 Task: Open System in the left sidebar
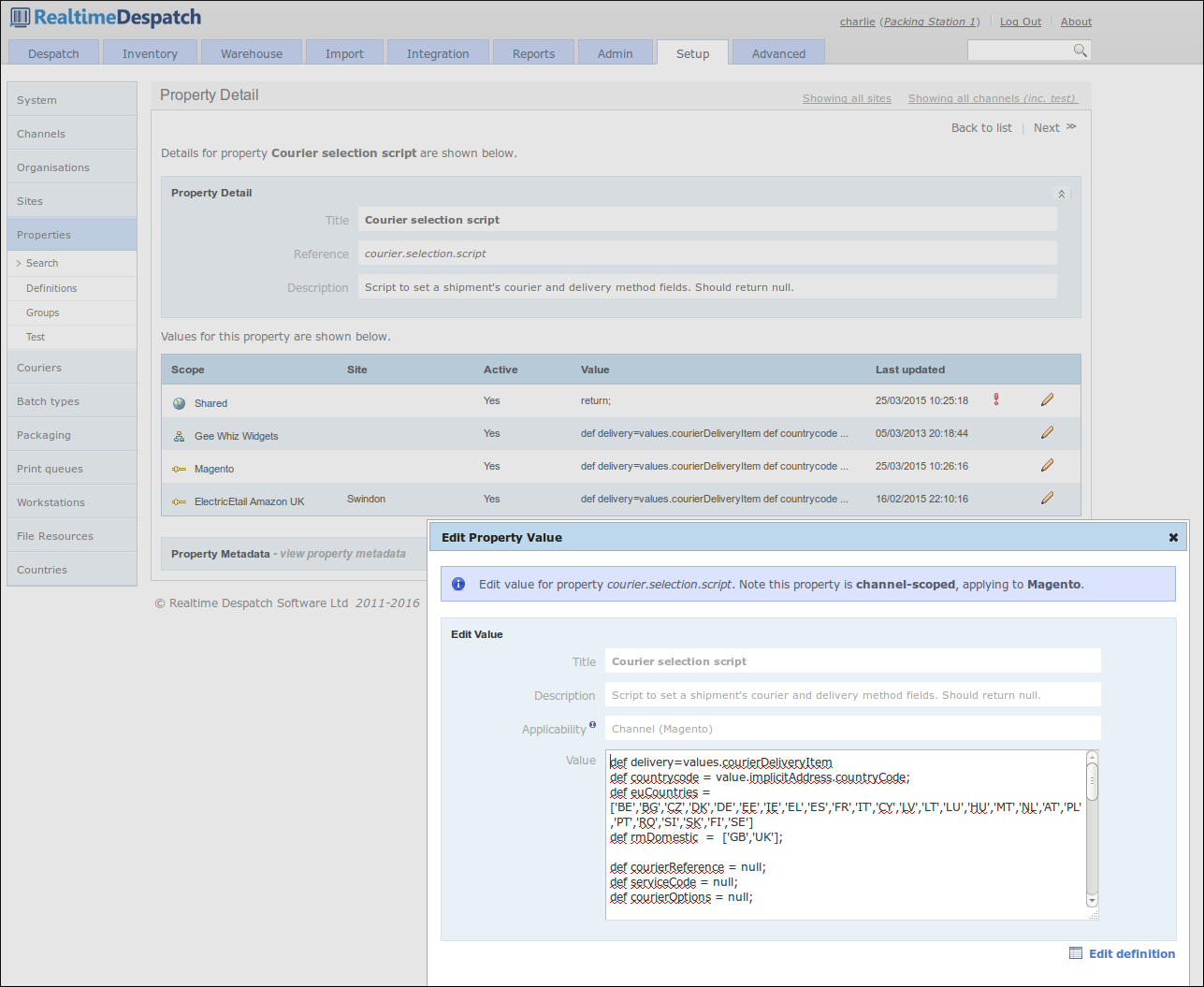[72, 100]
